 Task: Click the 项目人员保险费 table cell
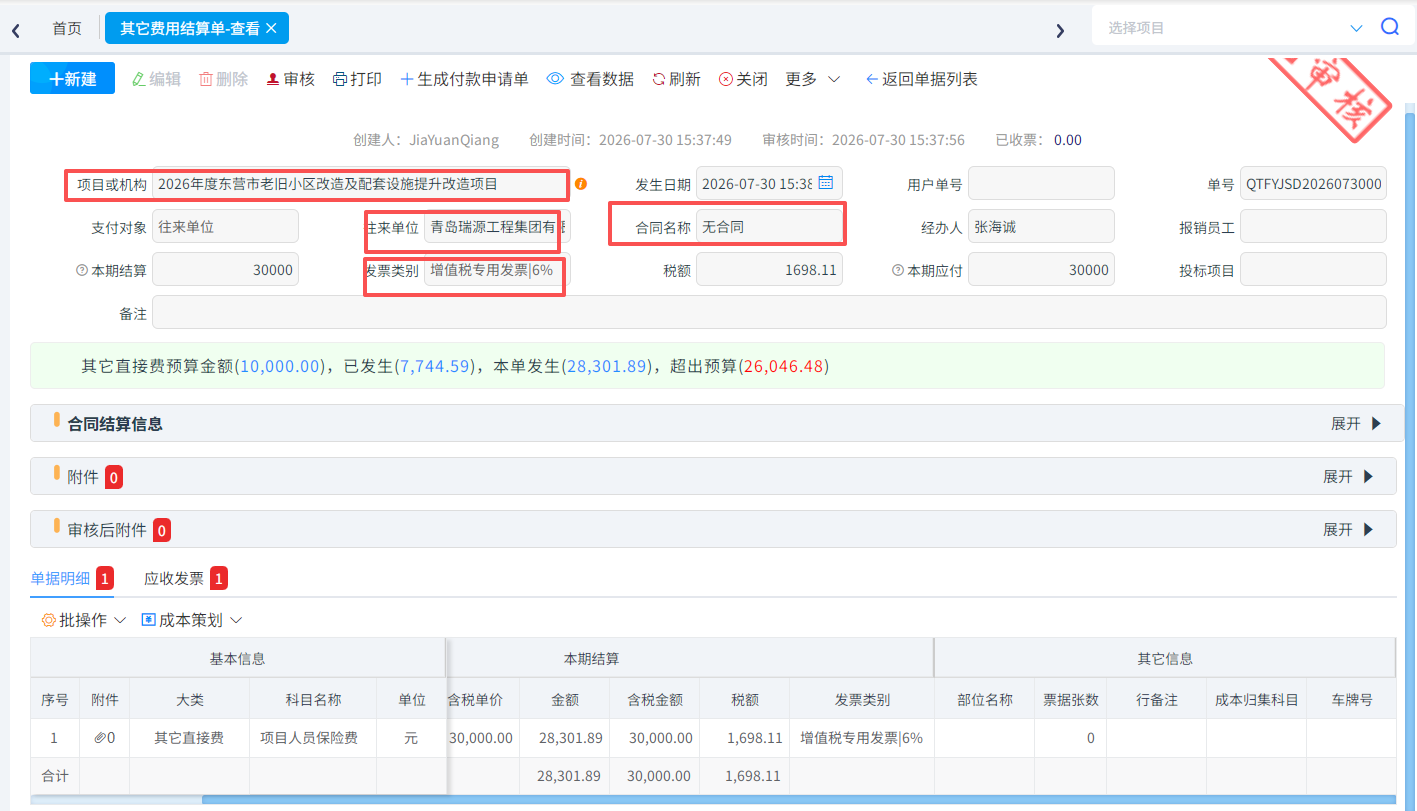pyautogui.click(x=313, y=738)
